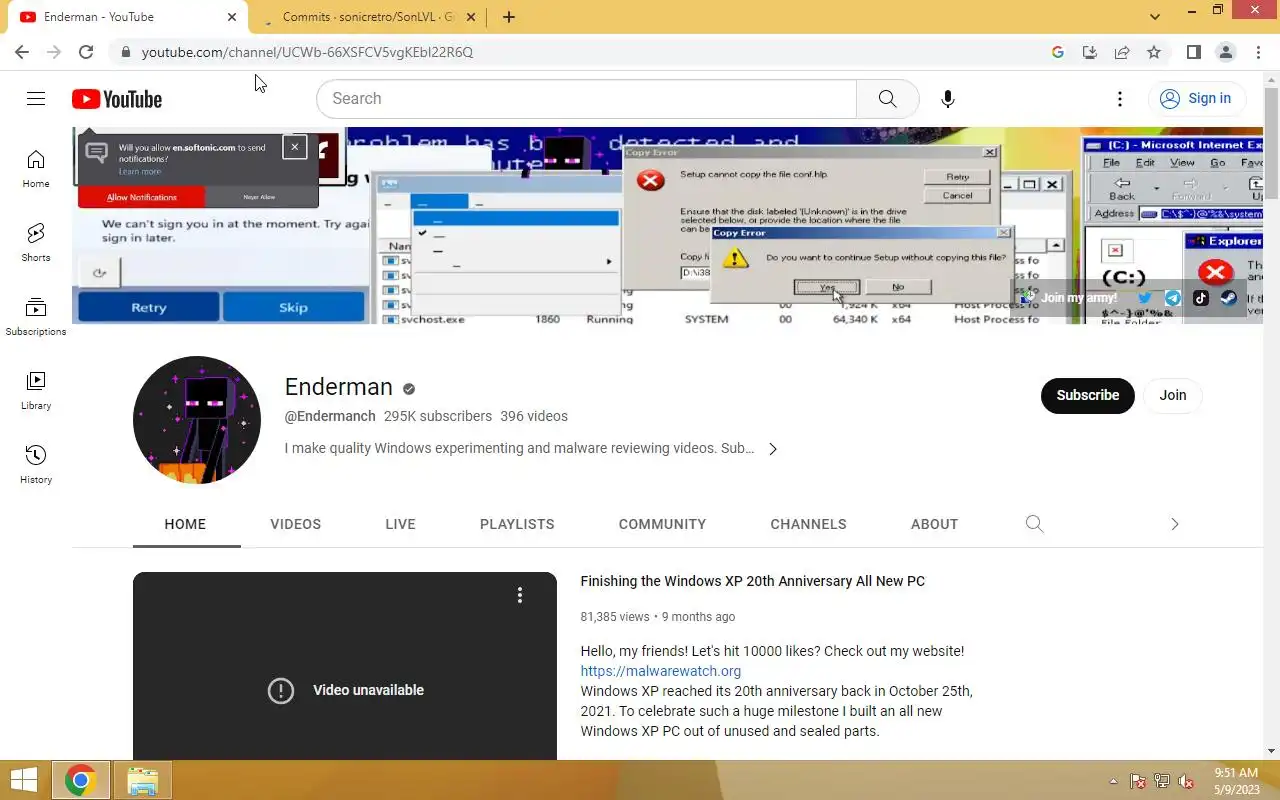
Task: Open YouTube settings three-dot menu
Action: click(1120, 98)
